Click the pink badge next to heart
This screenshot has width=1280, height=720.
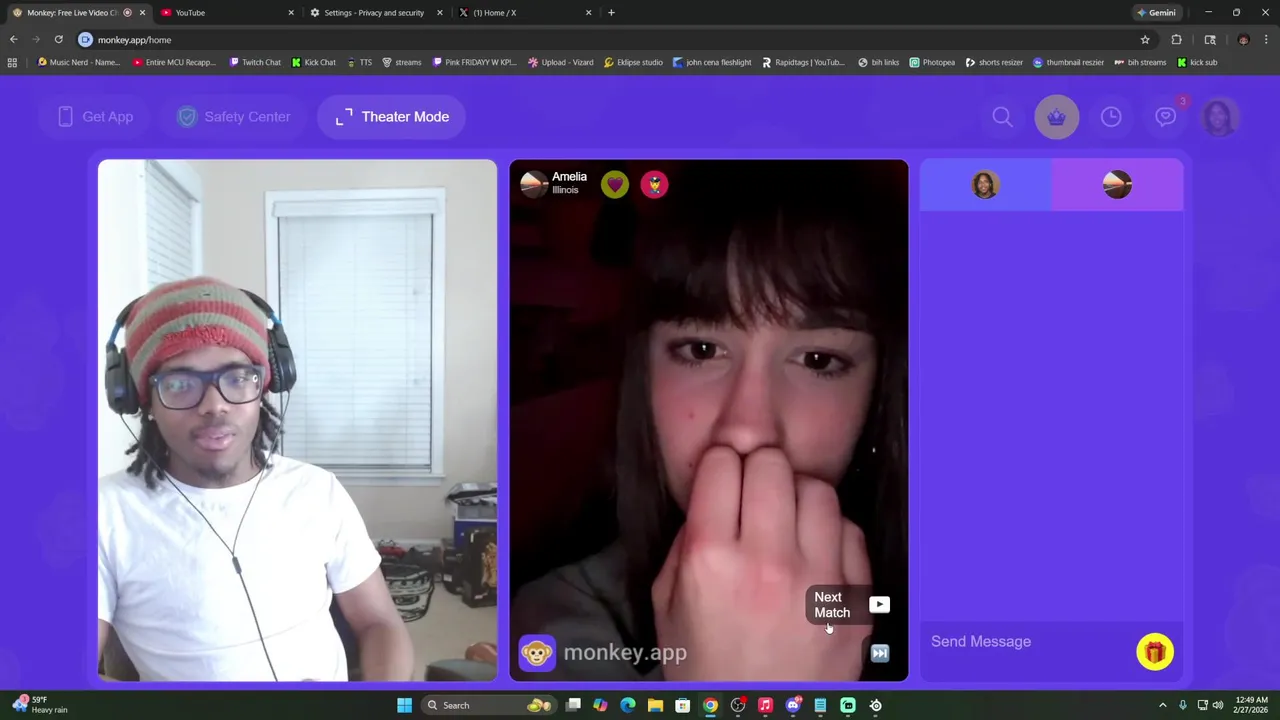click(x=654, y=184)
